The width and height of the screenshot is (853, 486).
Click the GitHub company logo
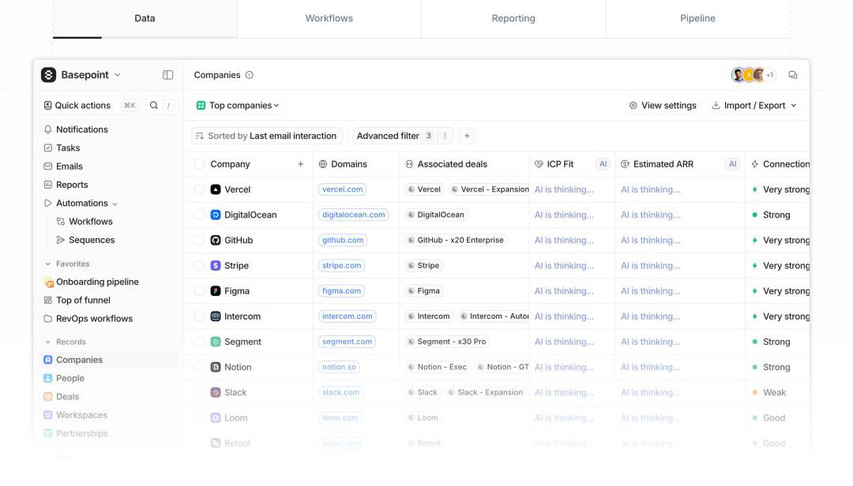(x=215, y=240)
